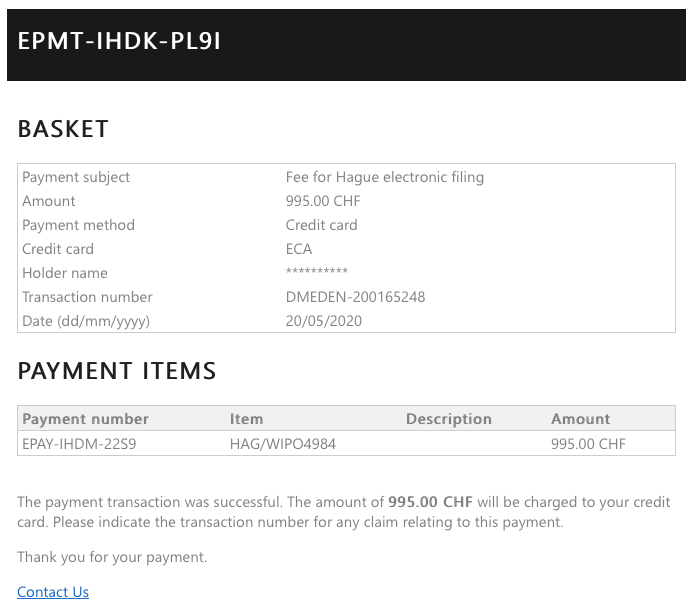Click the PAYMENT ITEMS section heading
The width and height of the screenshot is (692, 610).
point(117,371)
